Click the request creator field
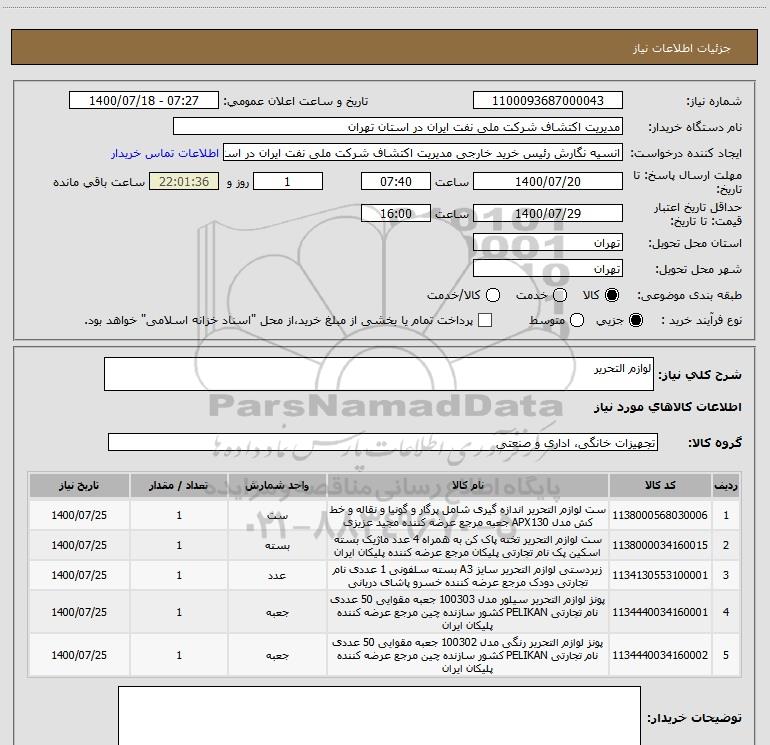The height and width of the screenshot is (745, 770). (423, 153)
